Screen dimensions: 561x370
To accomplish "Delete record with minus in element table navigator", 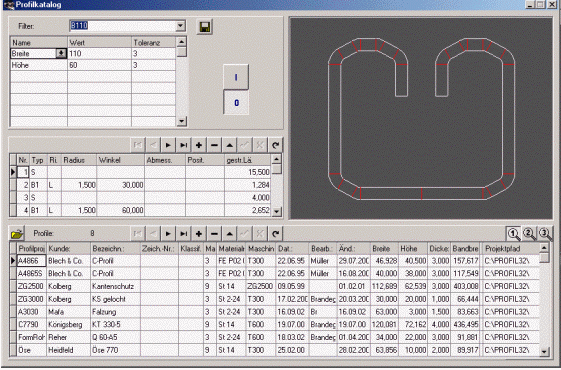I will point(214,145).
